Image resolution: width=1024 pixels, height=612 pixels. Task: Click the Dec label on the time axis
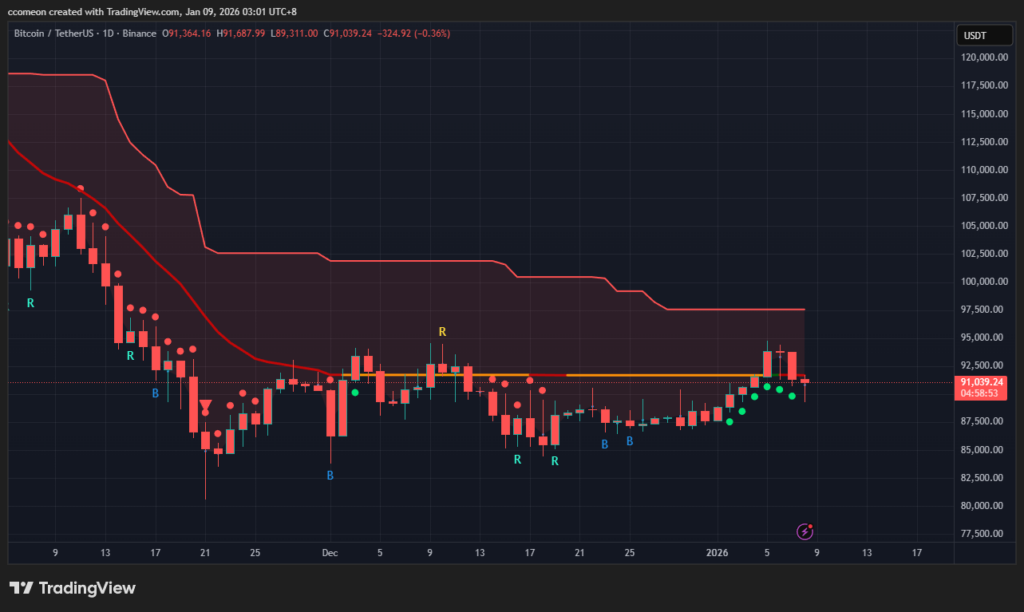click(x=330, y=551)
